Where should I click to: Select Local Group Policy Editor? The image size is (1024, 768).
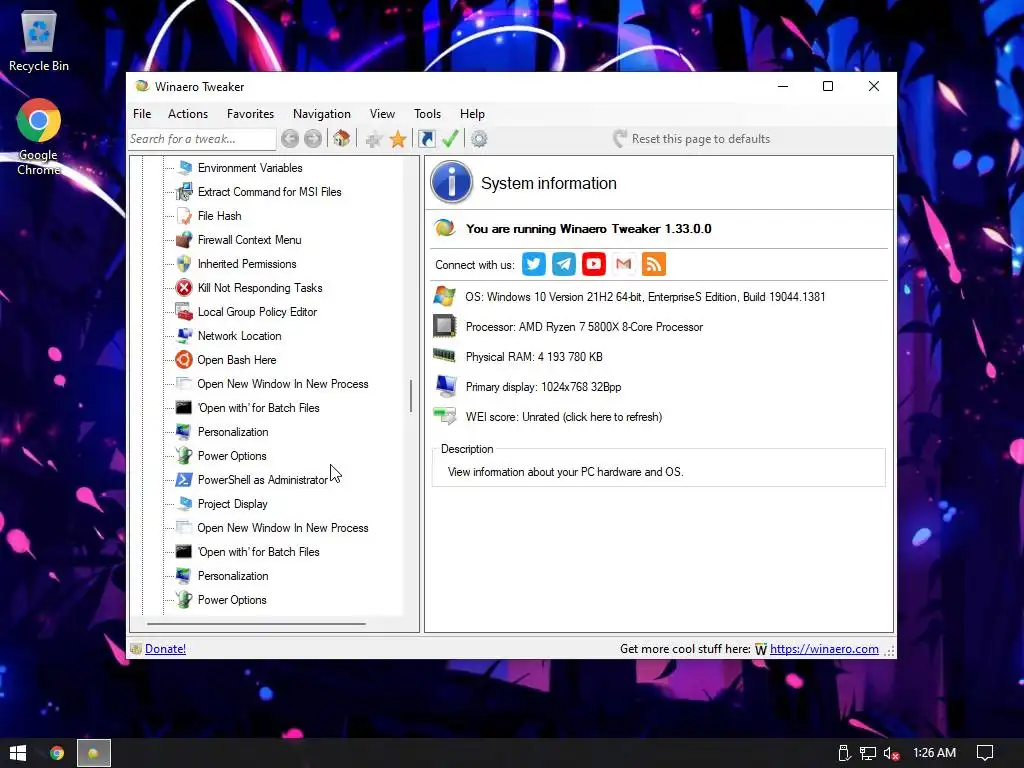[x=257, y=312]
